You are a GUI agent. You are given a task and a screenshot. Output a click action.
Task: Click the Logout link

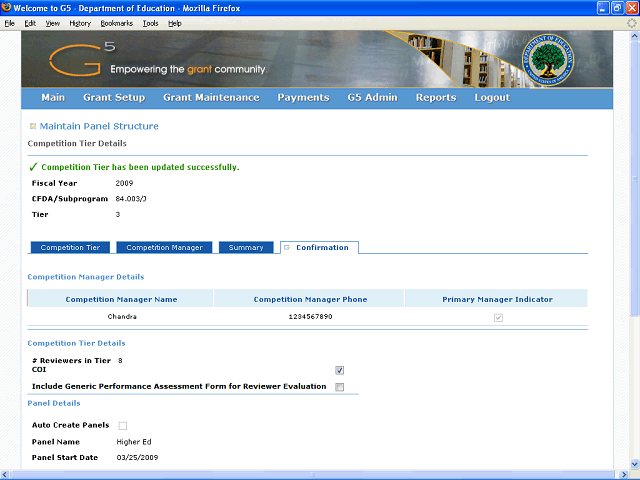coord(492,98)
